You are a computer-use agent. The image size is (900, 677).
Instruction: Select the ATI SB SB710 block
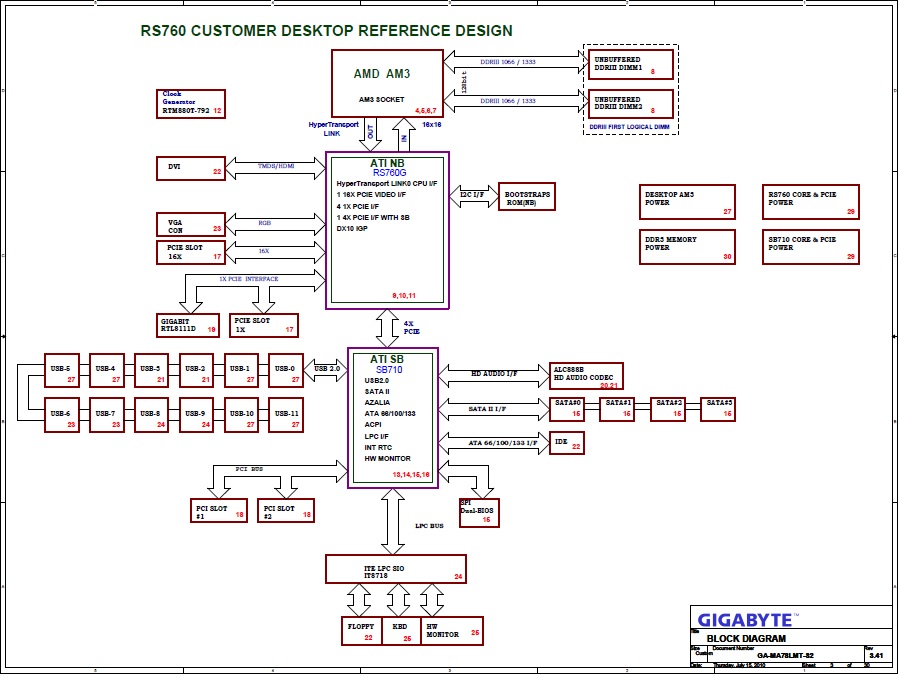point(392,418)
